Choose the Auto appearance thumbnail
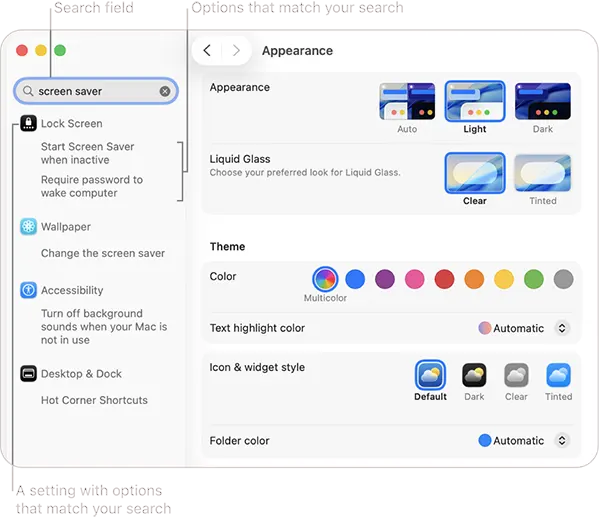Viewport: 600px width, 519px height. (x=407, y=101)
